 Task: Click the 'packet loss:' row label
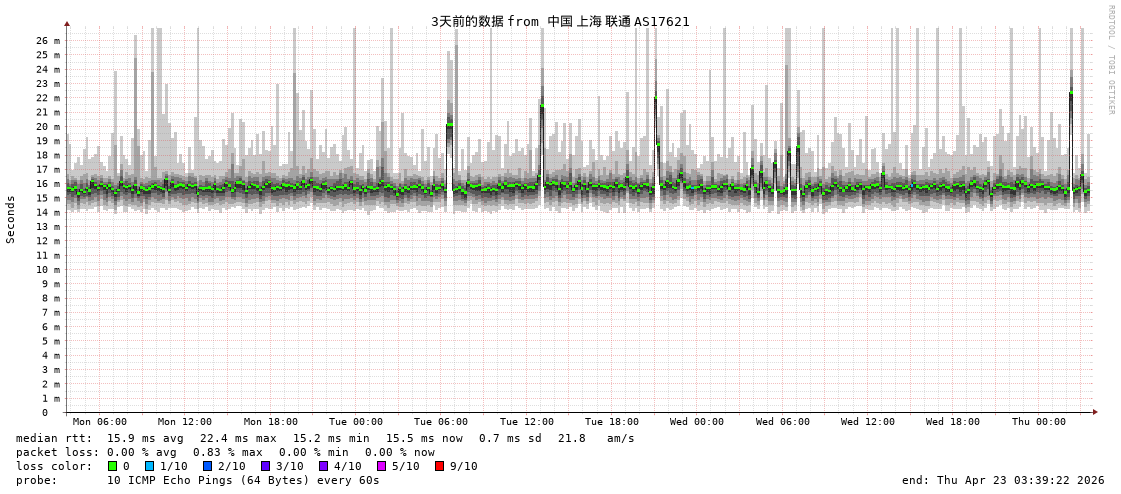click(x=58, y=453)
